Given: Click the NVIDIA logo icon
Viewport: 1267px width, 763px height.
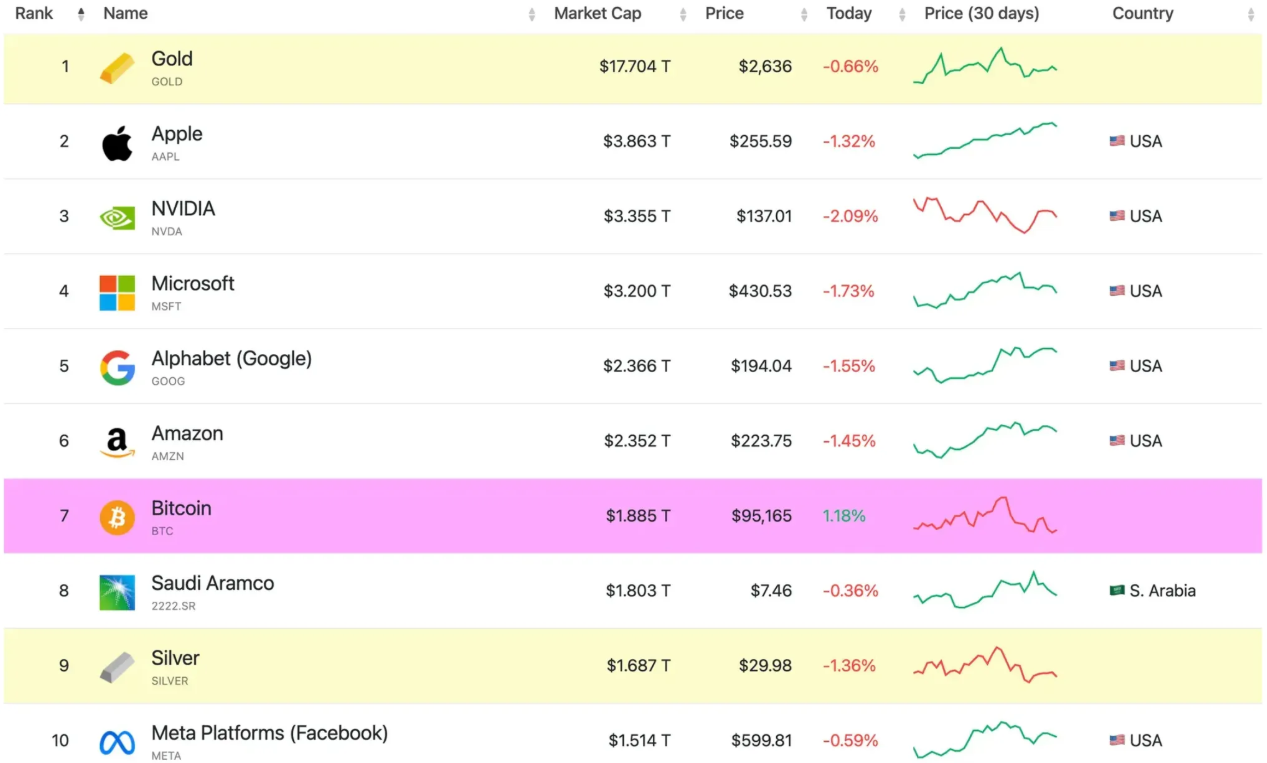Looking at the screenshot, I should click(117, 217).
